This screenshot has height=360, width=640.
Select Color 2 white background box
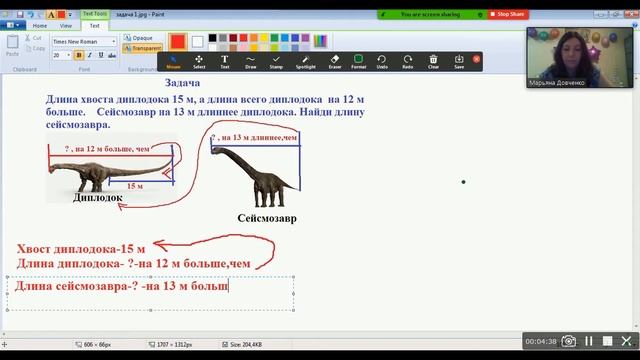click(x=198, y=42)
